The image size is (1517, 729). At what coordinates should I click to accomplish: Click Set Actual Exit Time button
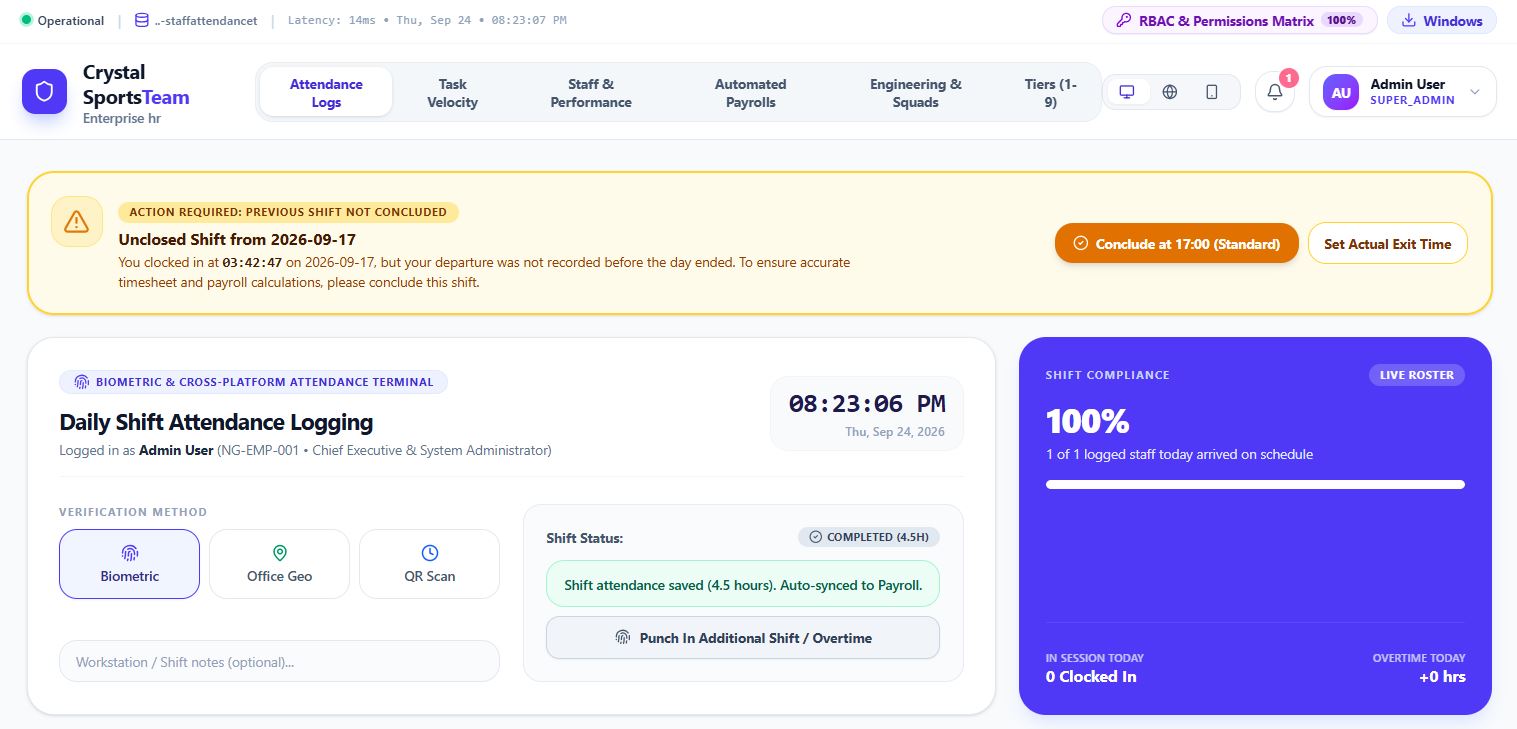1387,243
